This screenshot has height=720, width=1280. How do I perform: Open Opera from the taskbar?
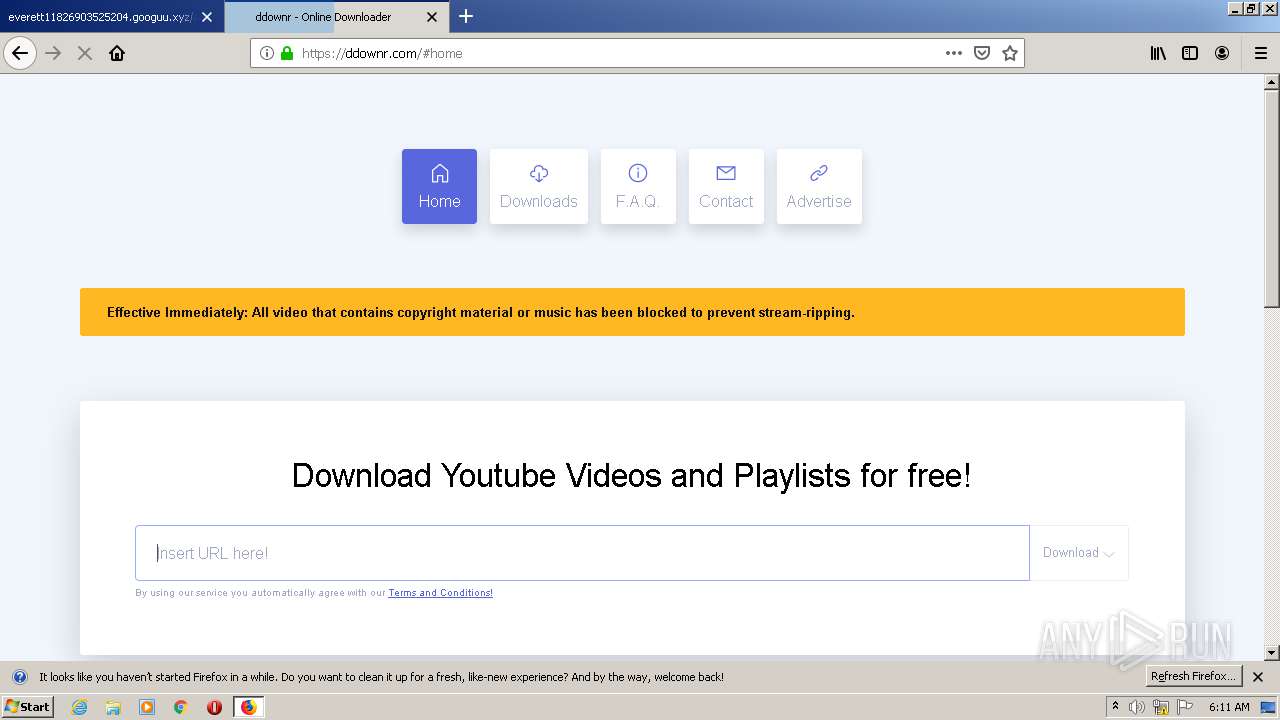tap(214, 707)
